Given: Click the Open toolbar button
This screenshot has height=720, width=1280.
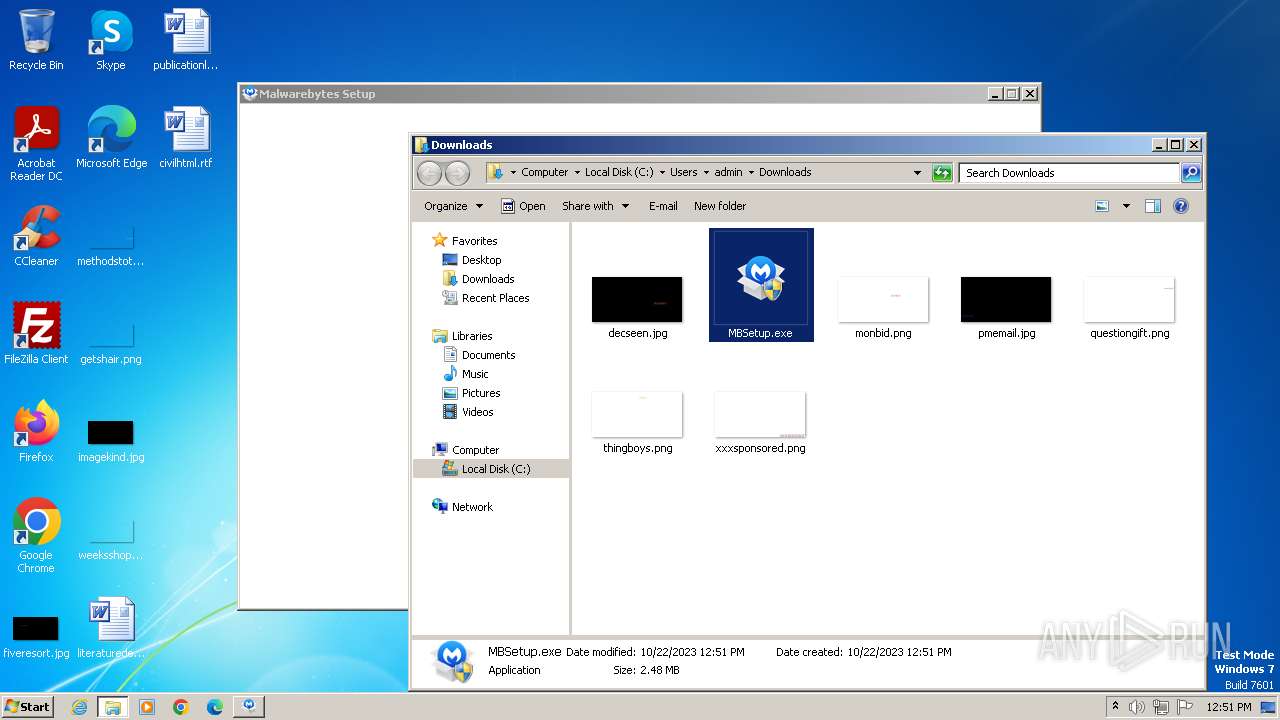Looking at the screenshot, I should tap(523, 206).
